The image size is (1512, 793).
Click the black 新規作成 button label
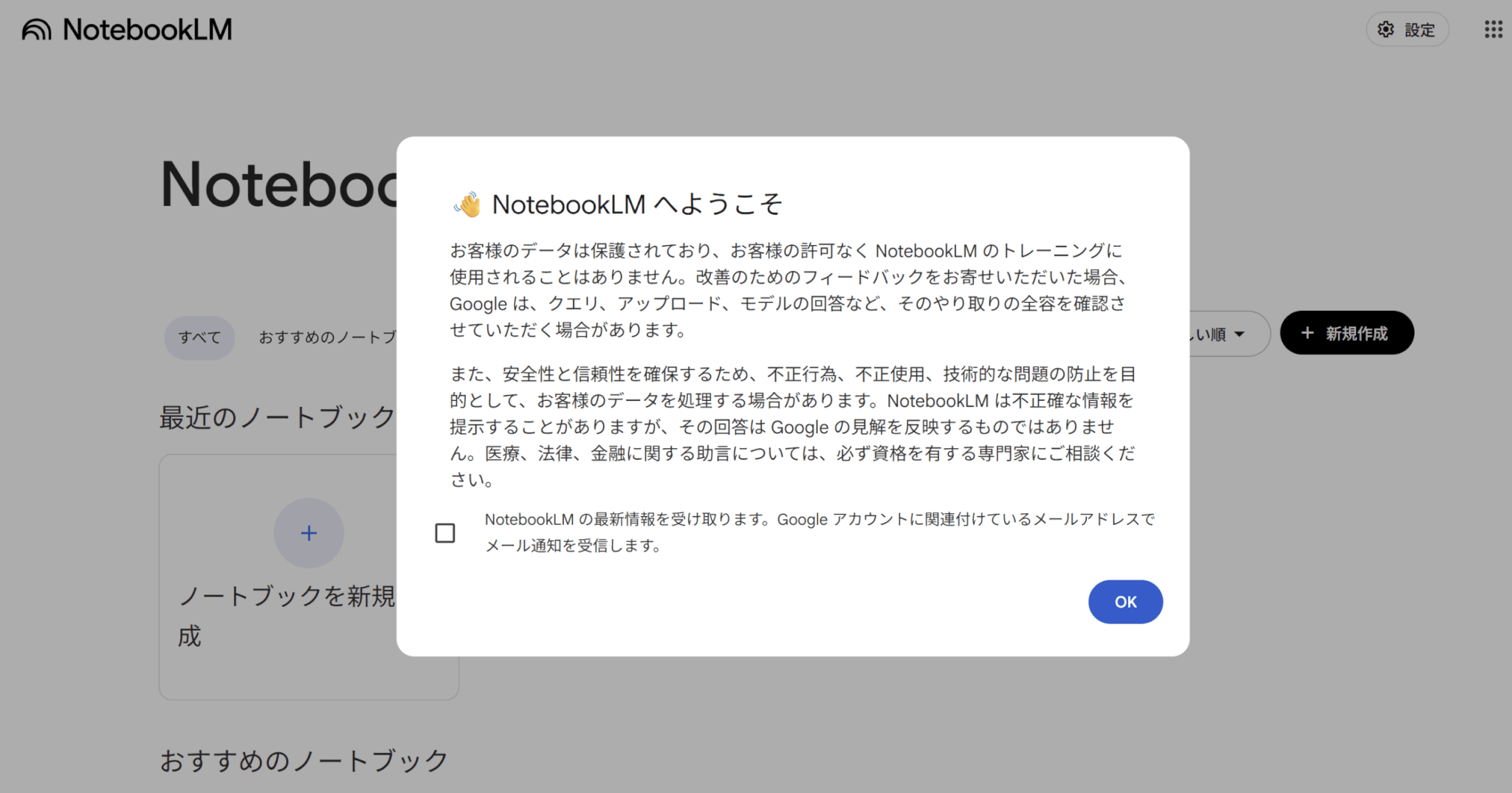click(x=1356, y=333)
